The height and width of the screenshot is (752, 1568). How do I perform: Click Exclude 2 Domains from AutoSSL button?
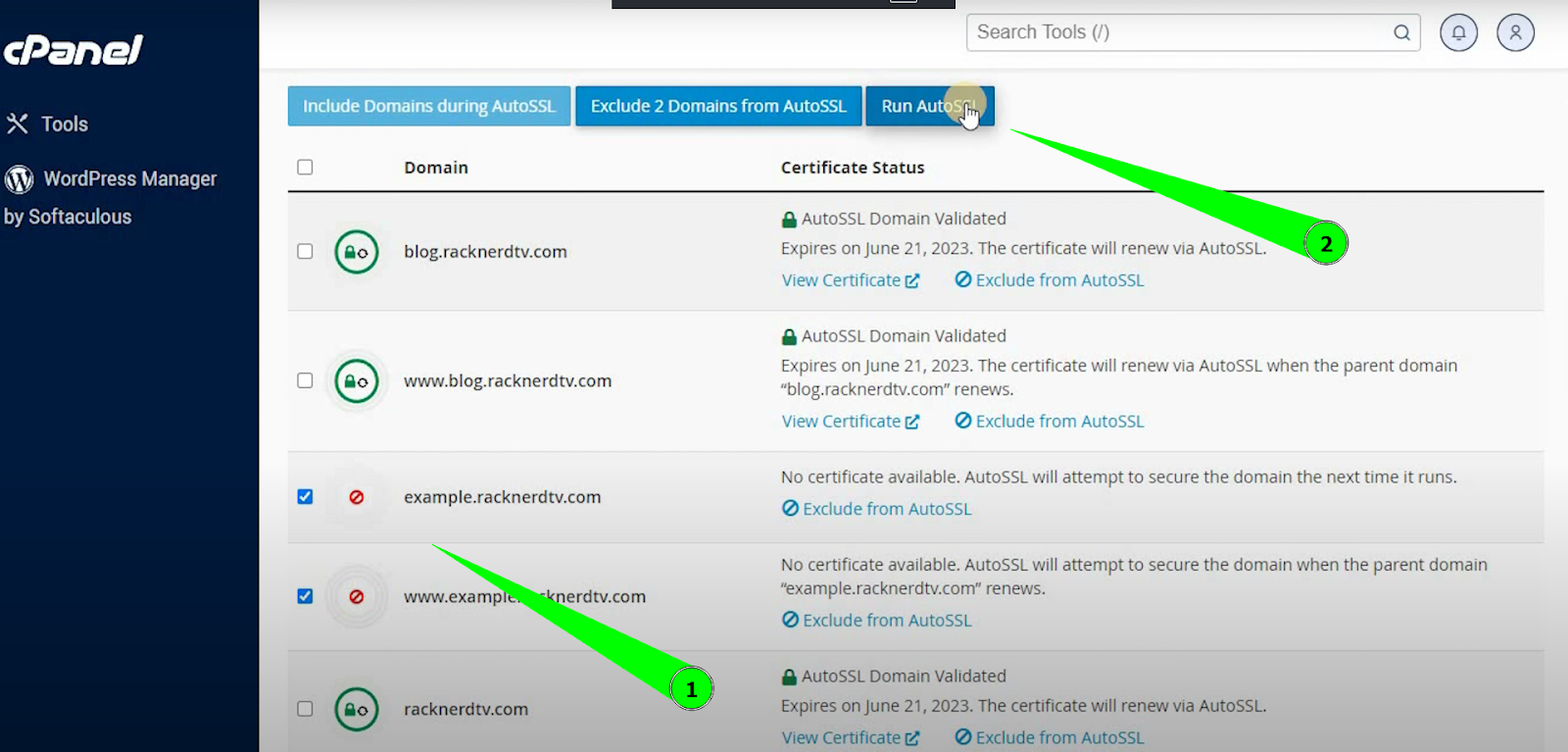[x=718, y=106]
